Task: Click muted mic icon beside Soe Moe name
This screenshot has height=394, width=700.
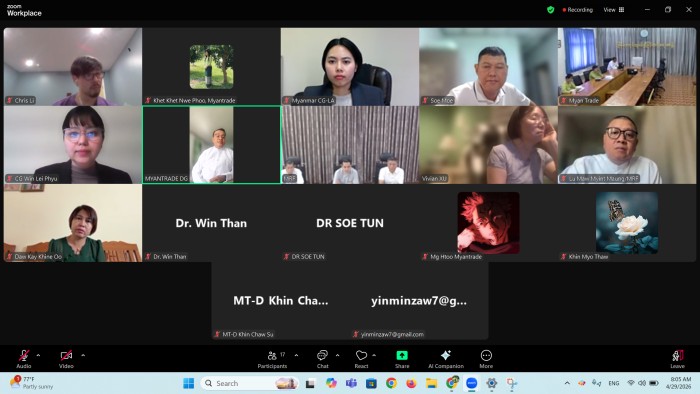Action: [x=425, y=100]
